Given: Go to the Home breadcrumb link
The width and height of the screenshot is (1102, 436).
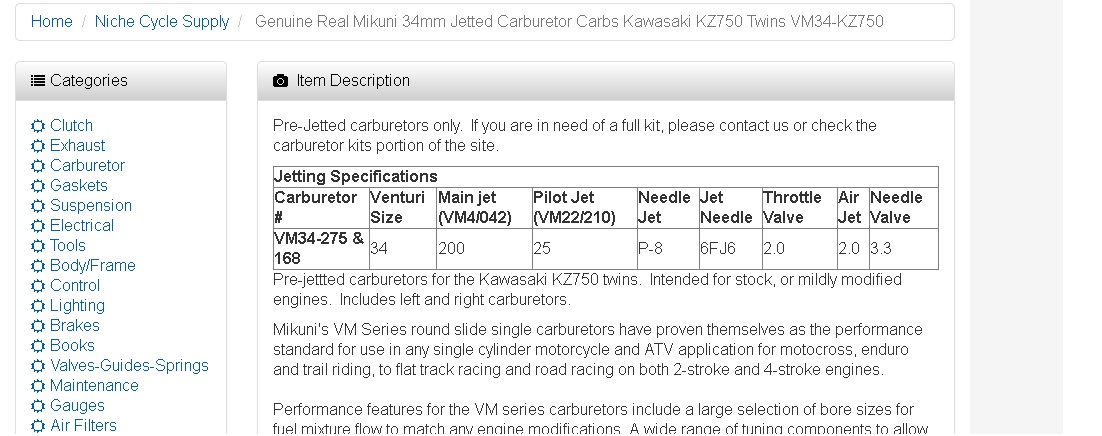Looking at the screenshot, I should click(51, 22).
